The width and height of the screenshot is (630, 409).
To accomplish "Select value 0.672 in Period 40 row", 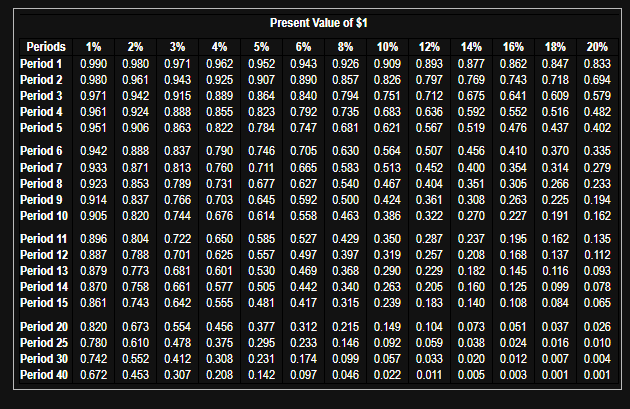I will tap(94, 375).
